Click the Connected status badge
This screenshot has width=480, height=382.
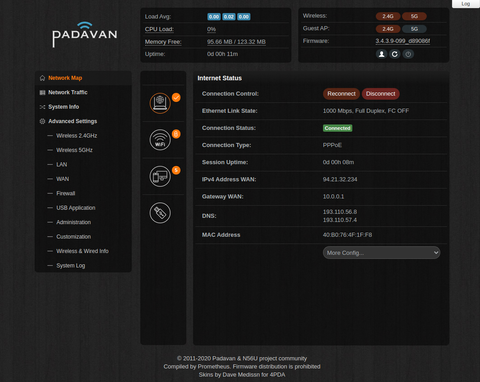coord(337,128)
